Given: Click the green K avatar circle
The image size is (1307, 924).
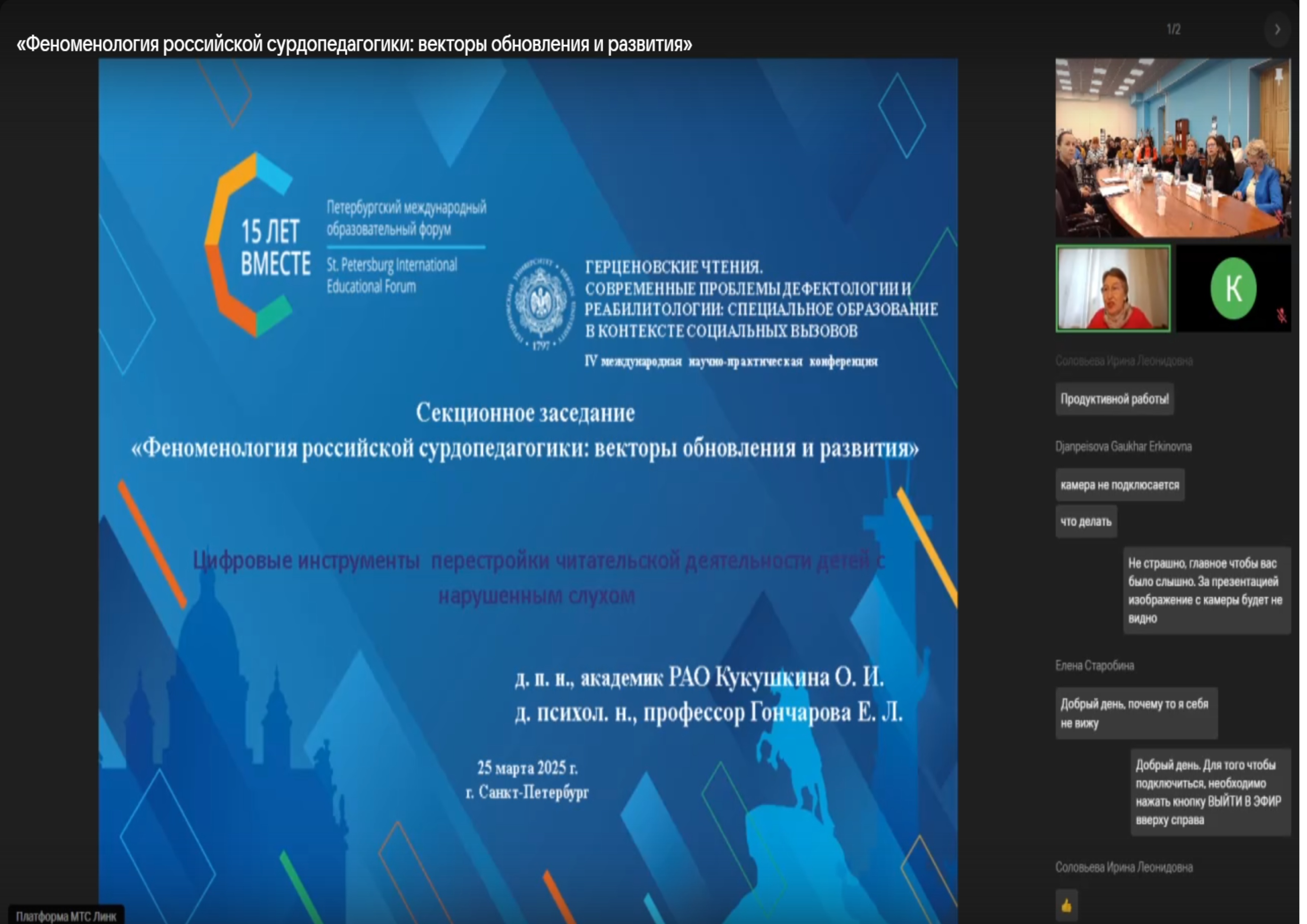Looking at the screenshot, I should [1233, 288].
